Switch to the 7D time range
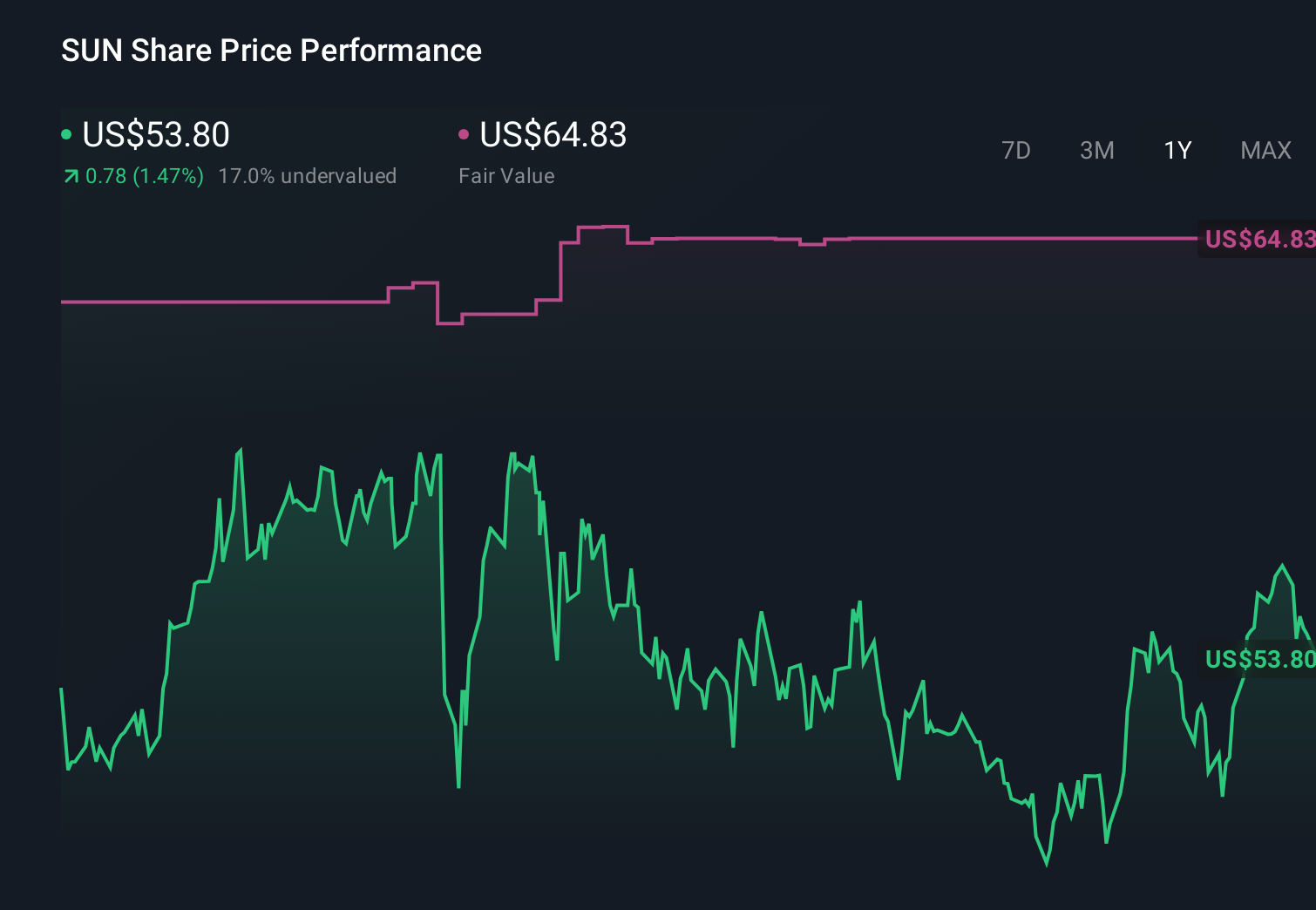Image resolution: width=1316 pixels, height=910 pixels. click(x=1016, y=151)
